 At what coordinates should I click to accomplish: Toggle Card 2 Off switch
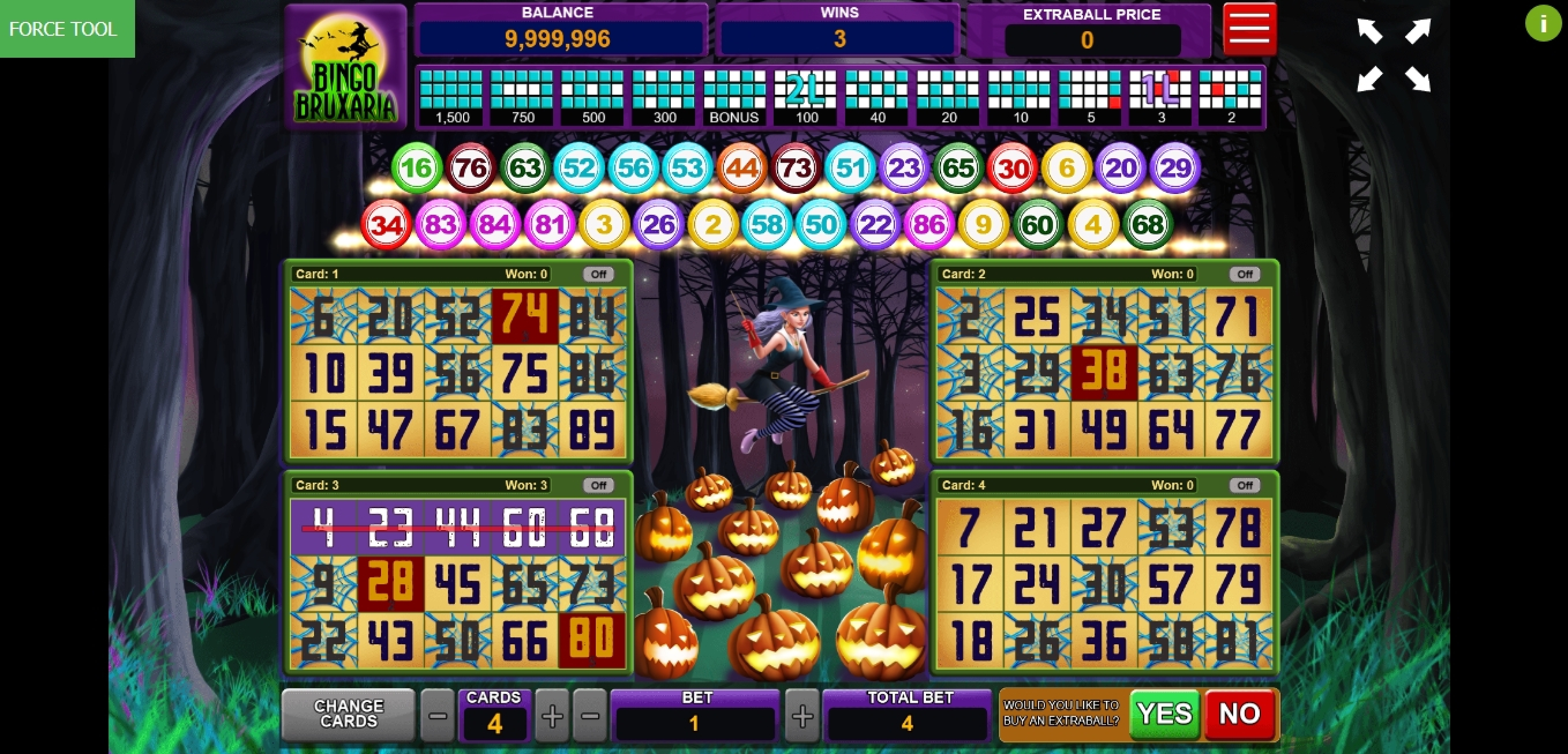point(1245,274)
